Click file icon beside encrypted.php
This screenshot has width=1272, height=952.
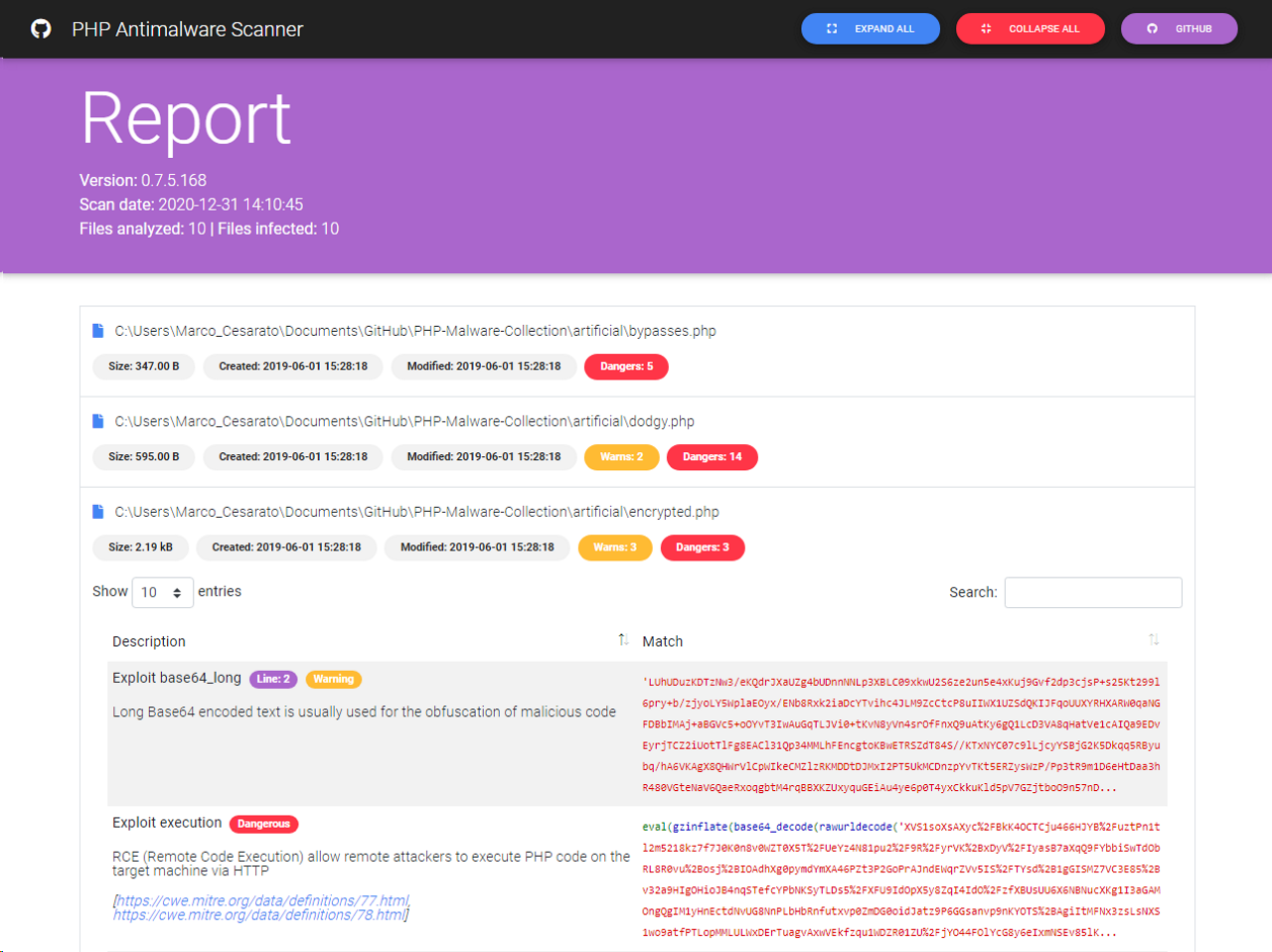[x=98, y=512]
